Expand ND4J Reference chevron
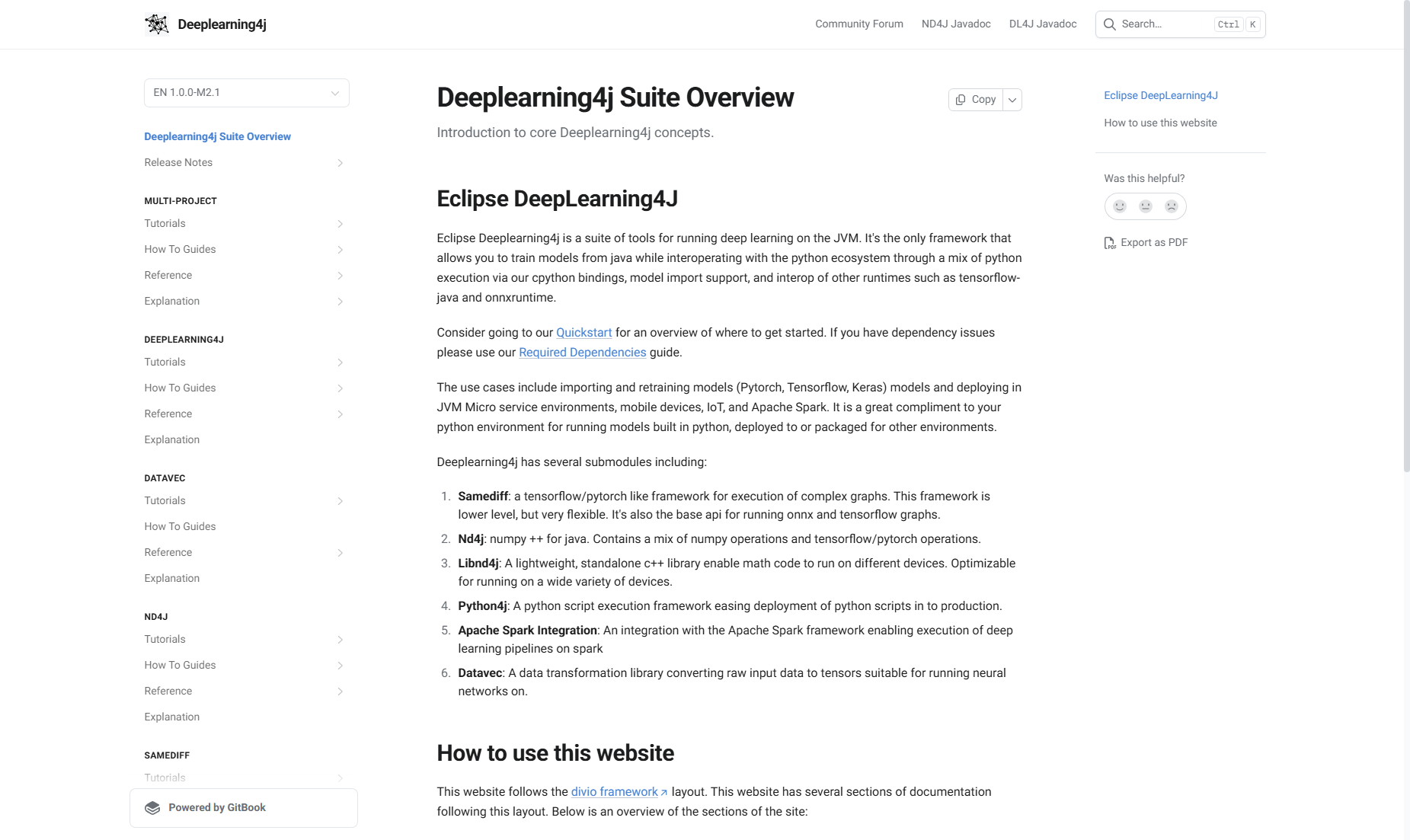 point(340,691)
